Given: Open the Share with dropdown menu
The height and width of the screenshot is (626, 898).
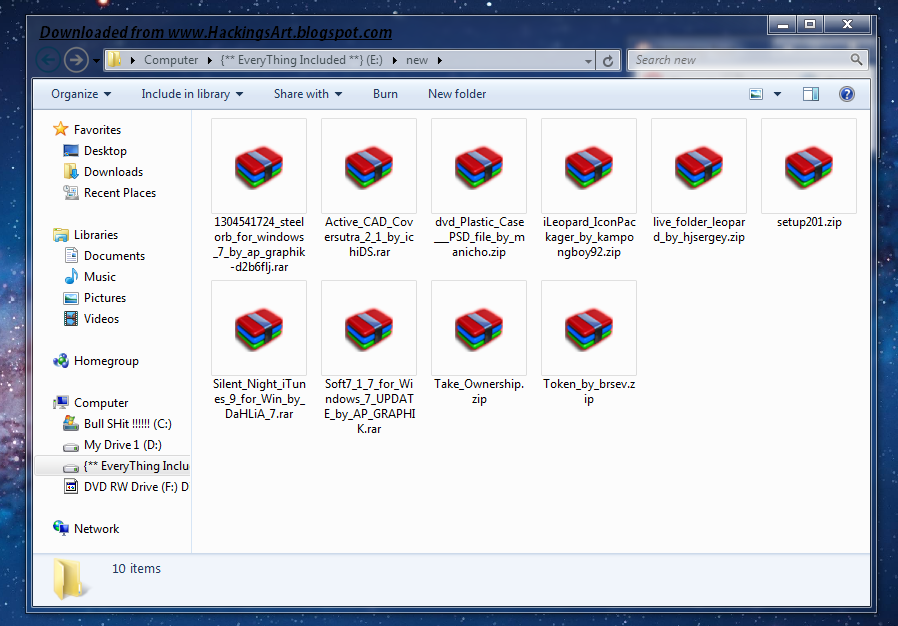Looking at the screenshot, I should [x=307, y=94].
